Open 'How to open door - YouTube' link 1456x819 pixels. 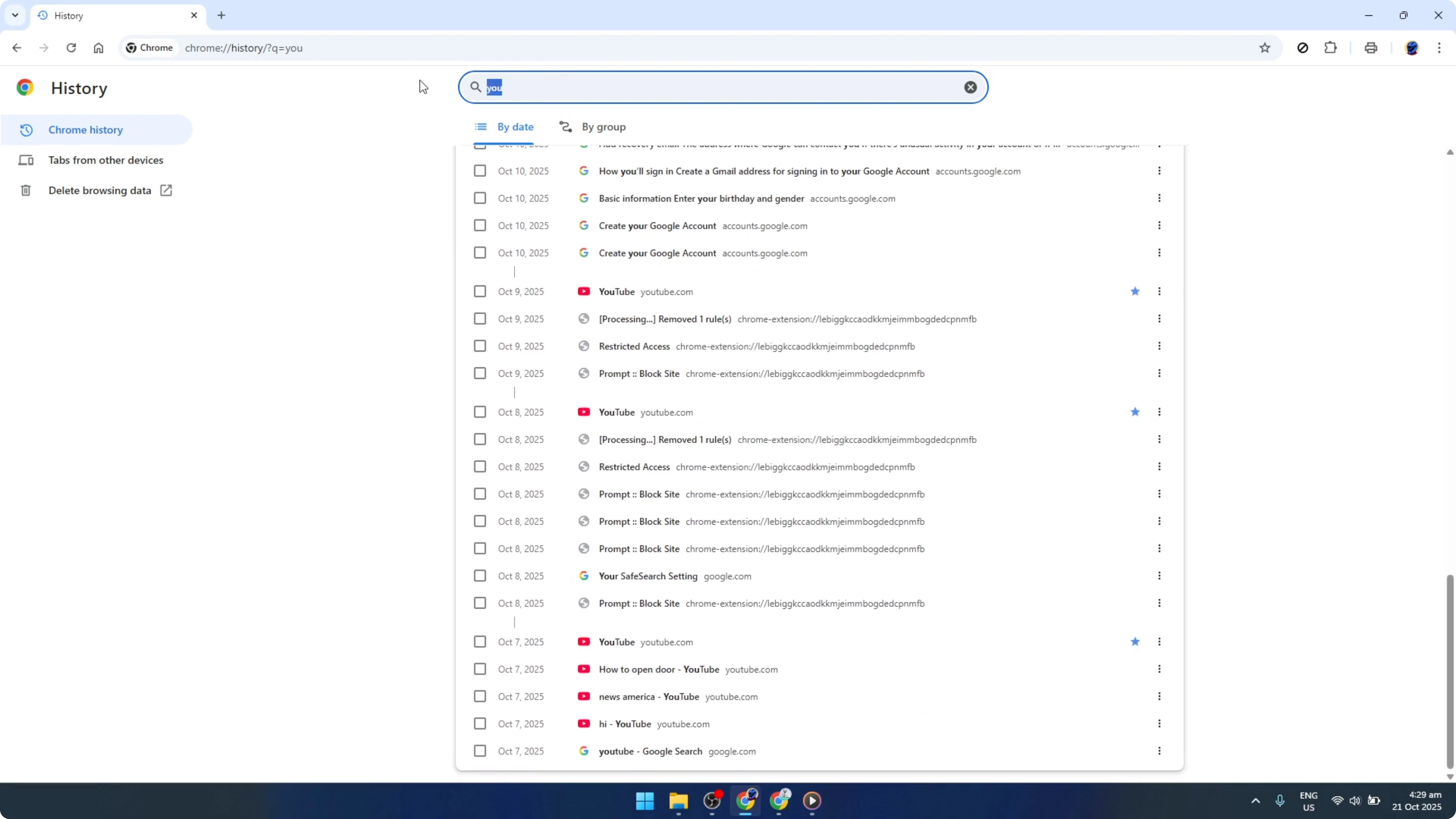click(658, 669)
